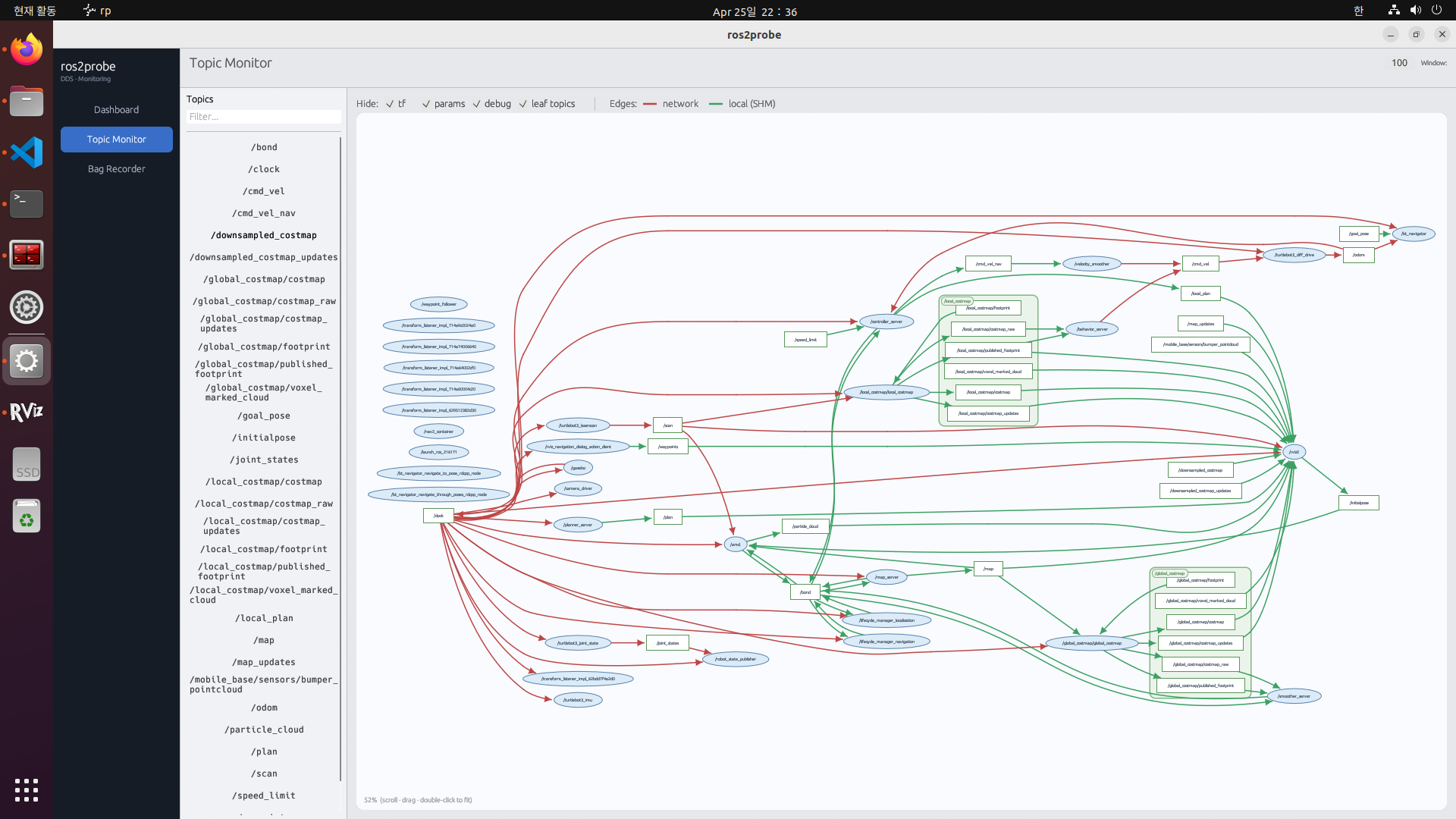Click the Window value field showing 100
The width and height of the screenshot is (1456, 819).
(x=1399, y=63)
